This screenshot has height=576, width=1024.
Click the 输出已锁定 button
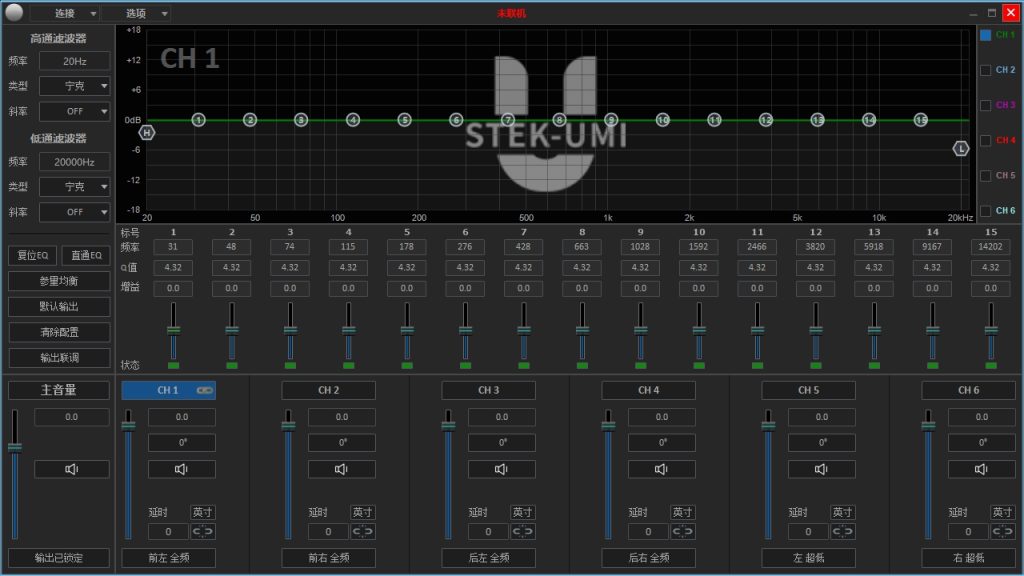click(59, 558)
